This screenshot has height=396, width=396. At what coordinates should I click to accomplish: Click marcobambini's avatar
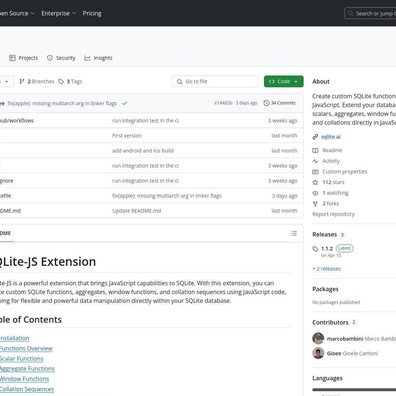coord(318,338)
